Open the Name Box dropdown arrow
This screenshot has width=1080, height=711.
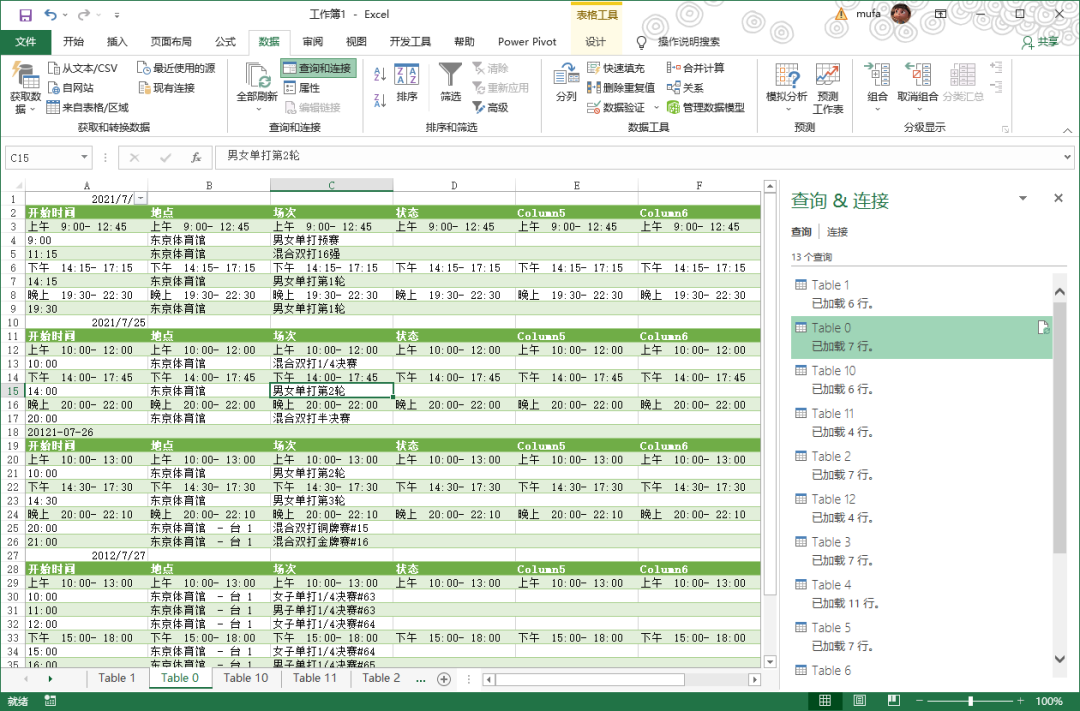coord(83,157)
